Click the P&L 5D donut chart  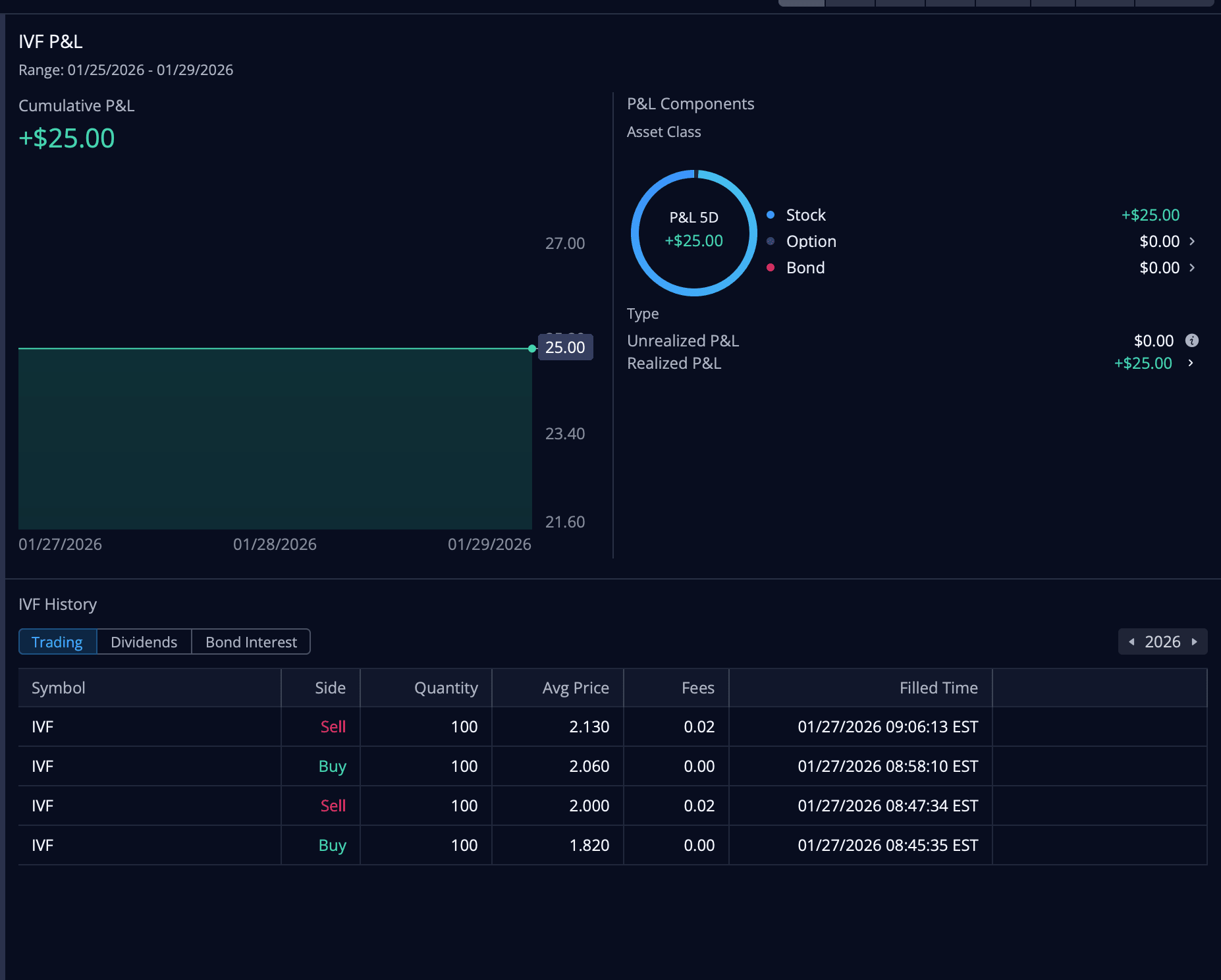(x=693, y=232)
